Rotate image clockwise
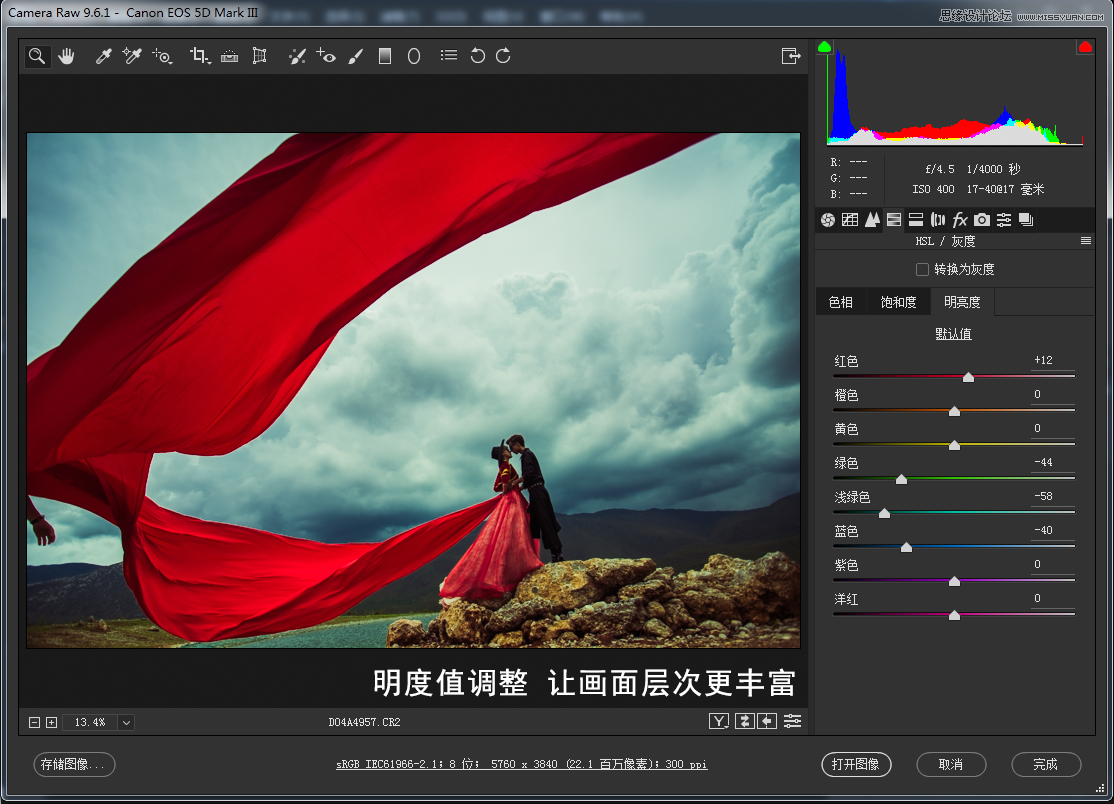 tap(504, 56)
